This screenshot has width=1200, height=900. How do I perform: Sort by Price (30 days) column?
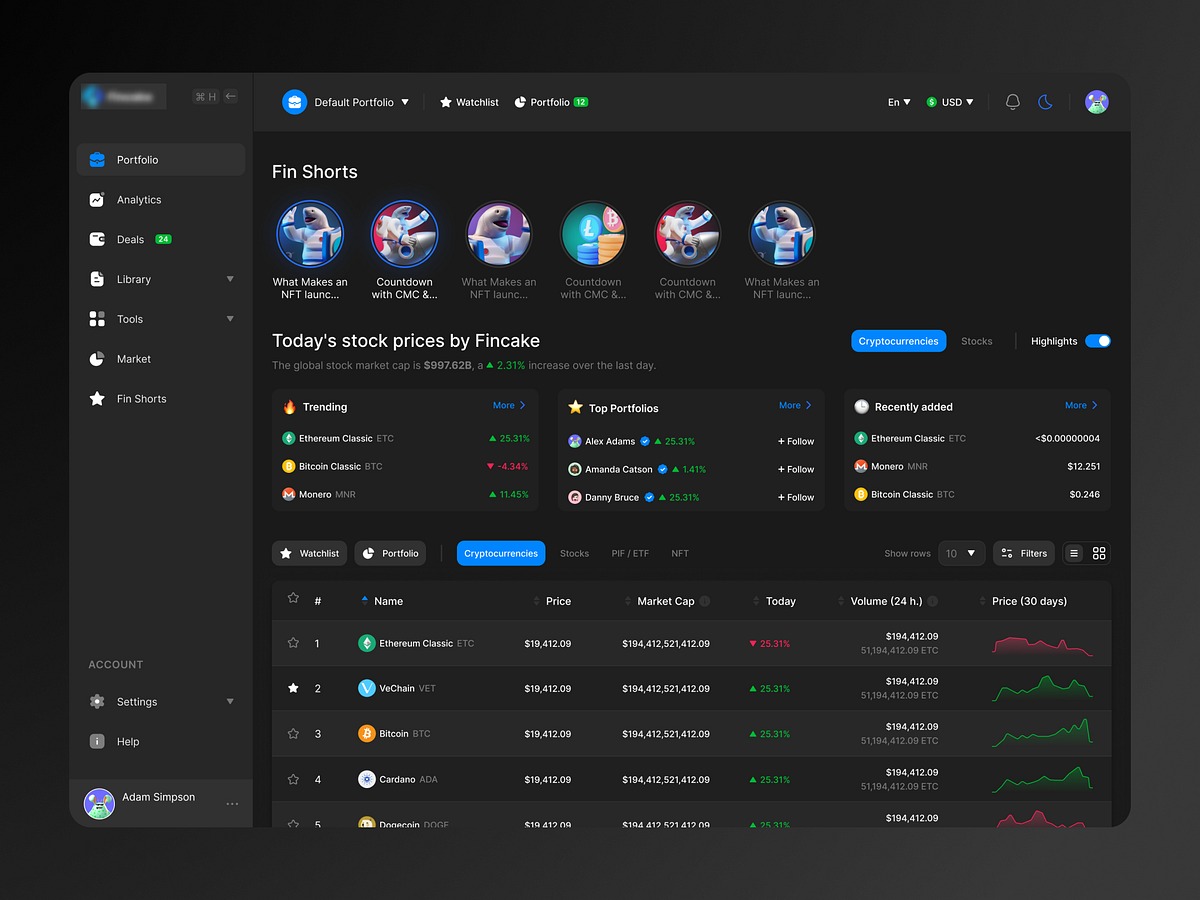[x=1022, y=601]
